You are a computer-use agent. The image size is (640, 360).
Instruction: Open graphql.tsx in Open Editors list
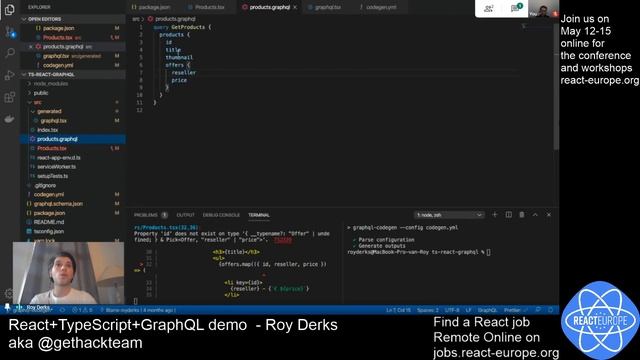[56, 56]
